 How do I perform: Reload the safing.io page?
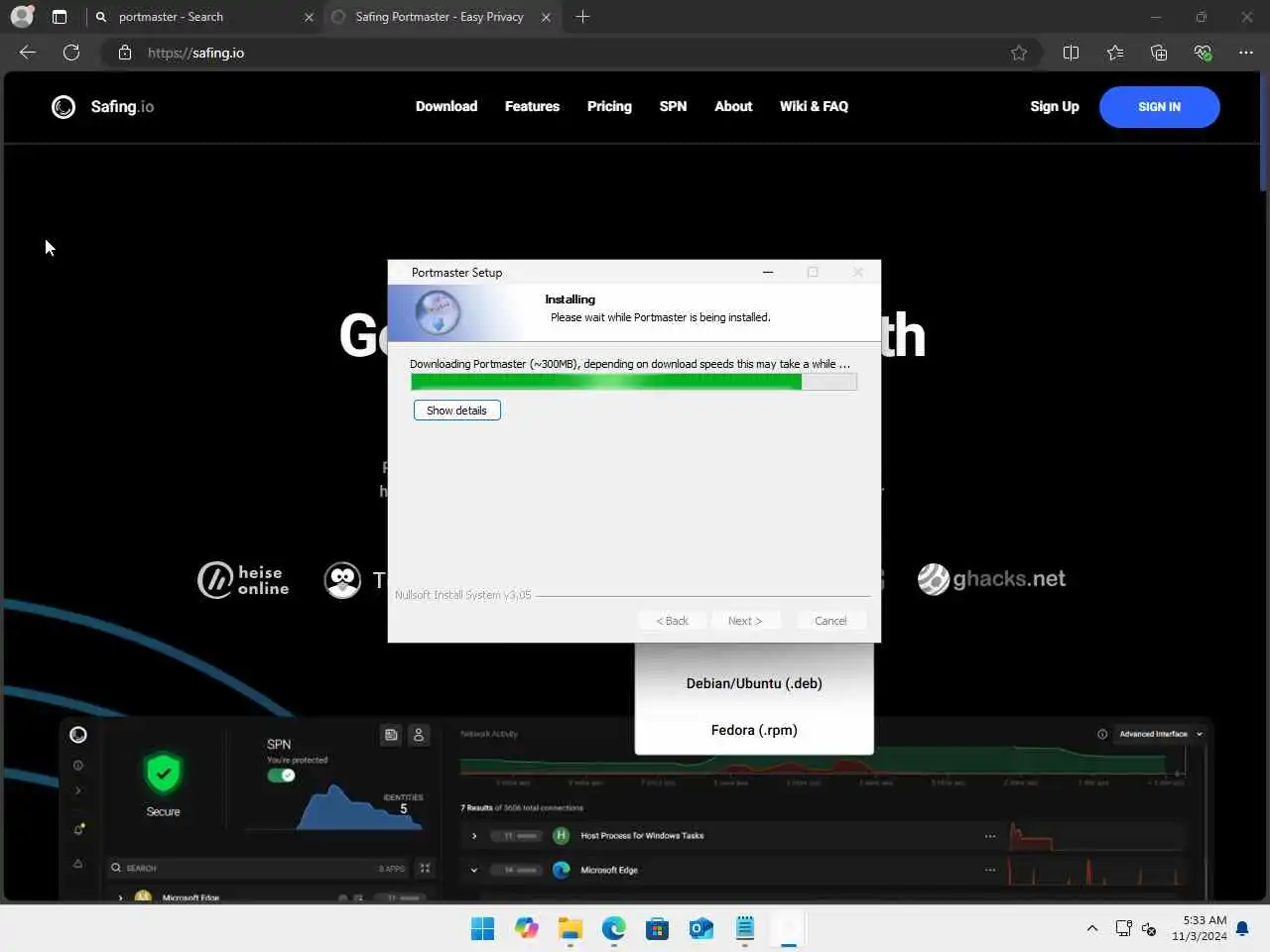coord(71,53)
